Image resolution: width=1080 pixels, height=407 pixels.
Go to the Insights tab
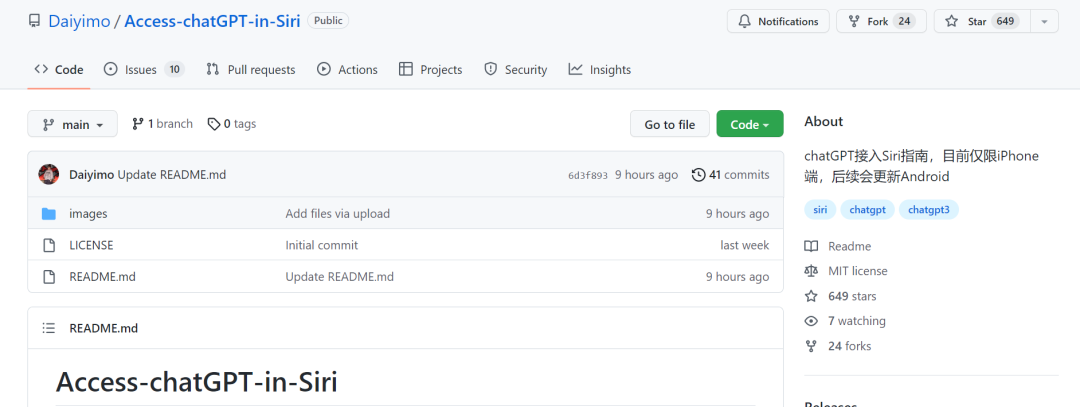coord(600,70)
